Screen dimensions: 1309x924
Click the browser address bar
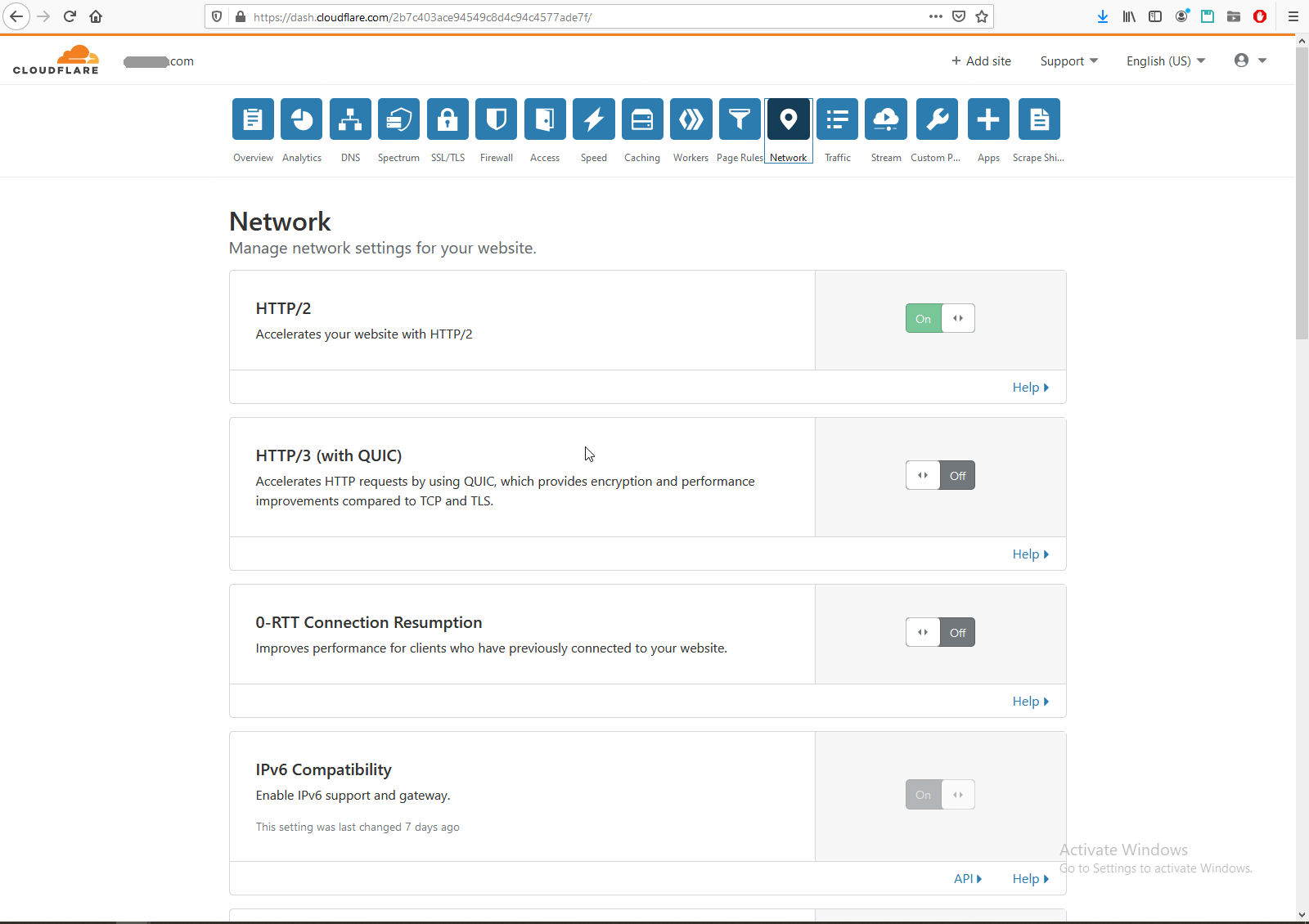pyautogui.click(x=573, y=16)
